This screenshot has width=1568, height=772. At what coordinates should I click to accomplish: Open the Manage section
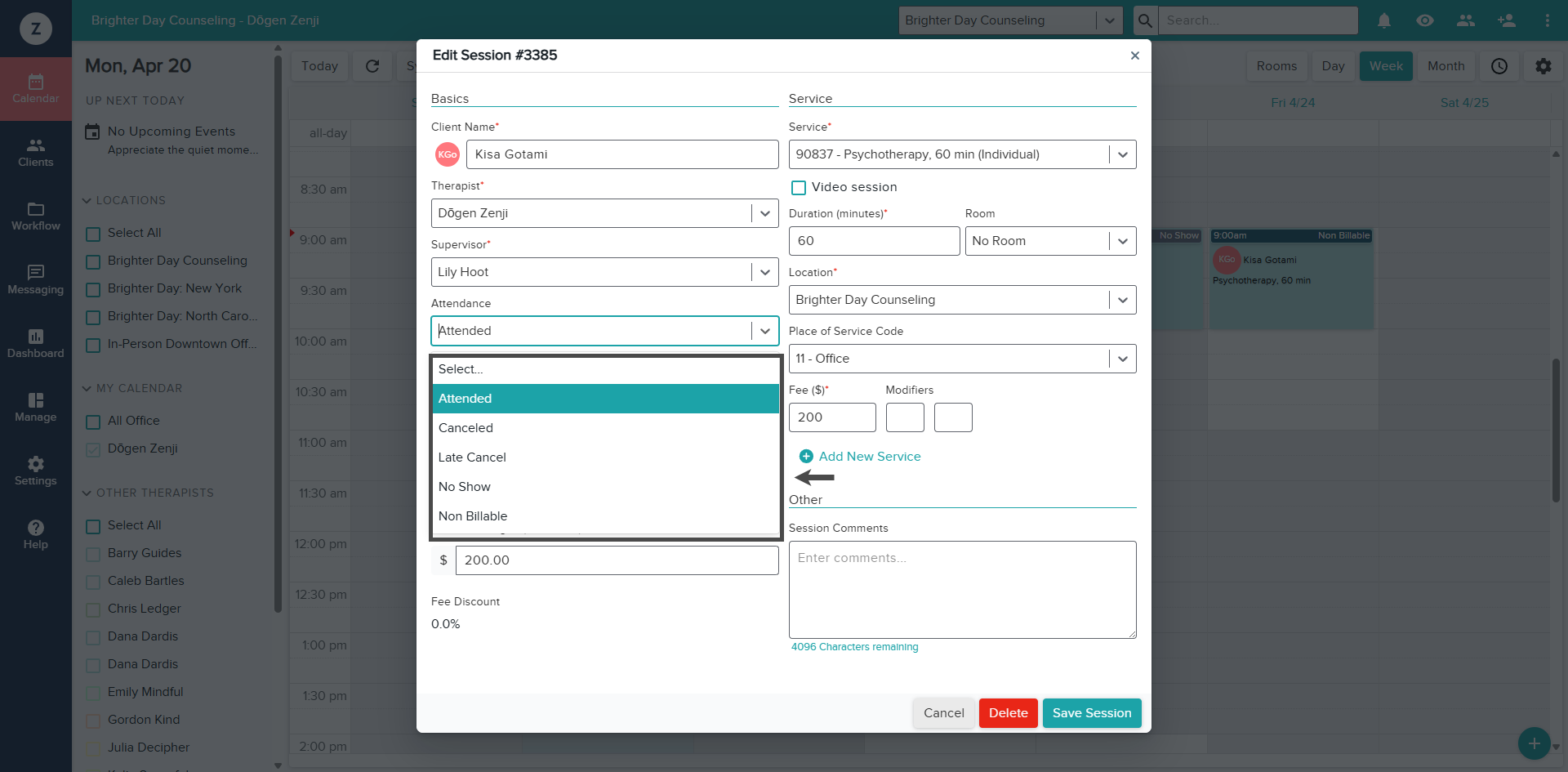click(36, 408)
